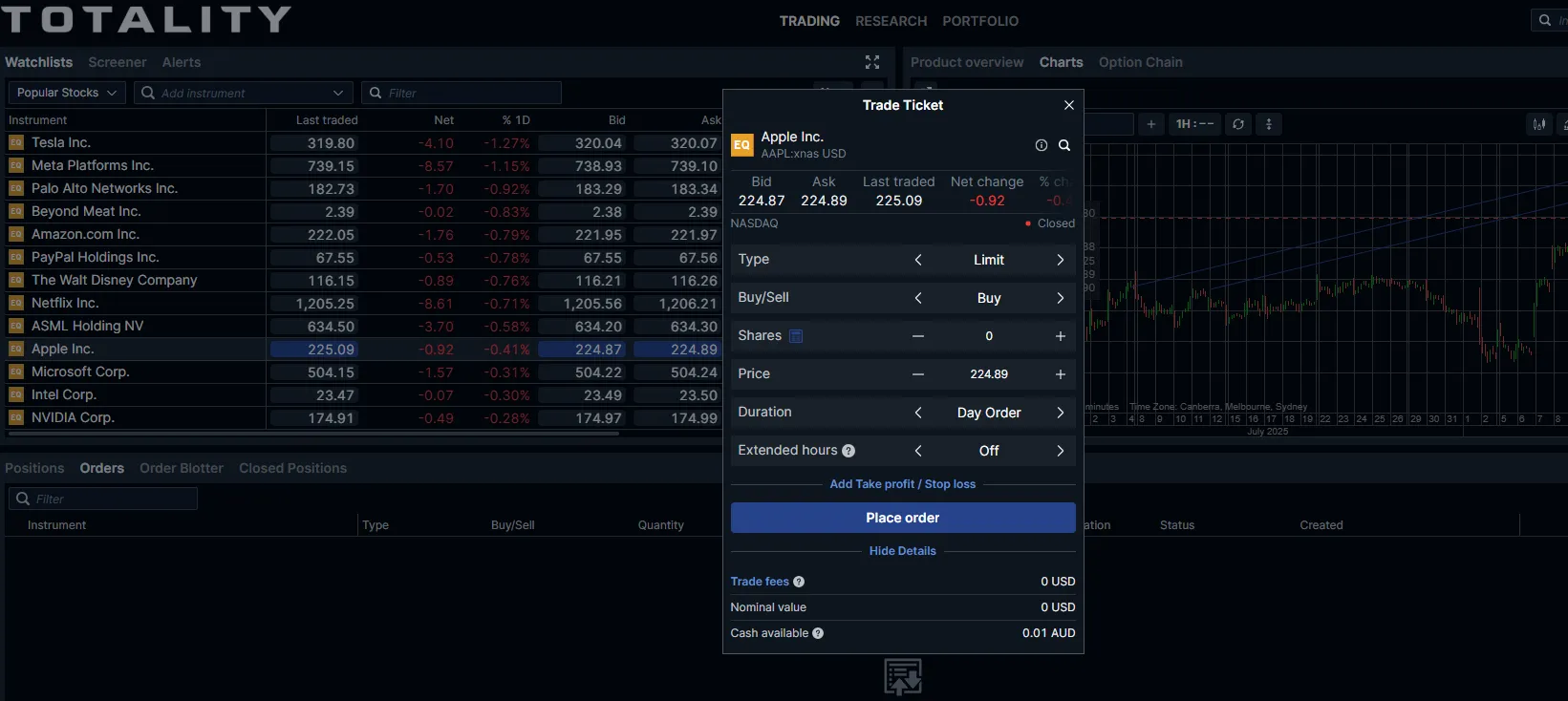This screenshot has width=1568, height=701.
Task: Expand the Add instrument dropdown arrow
Action: [x=337, y=93]
